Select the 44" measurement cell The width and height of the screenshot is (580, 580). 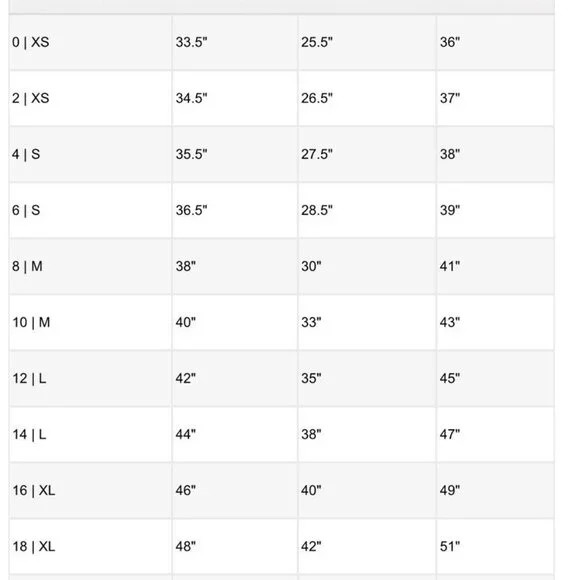point(235,434)
